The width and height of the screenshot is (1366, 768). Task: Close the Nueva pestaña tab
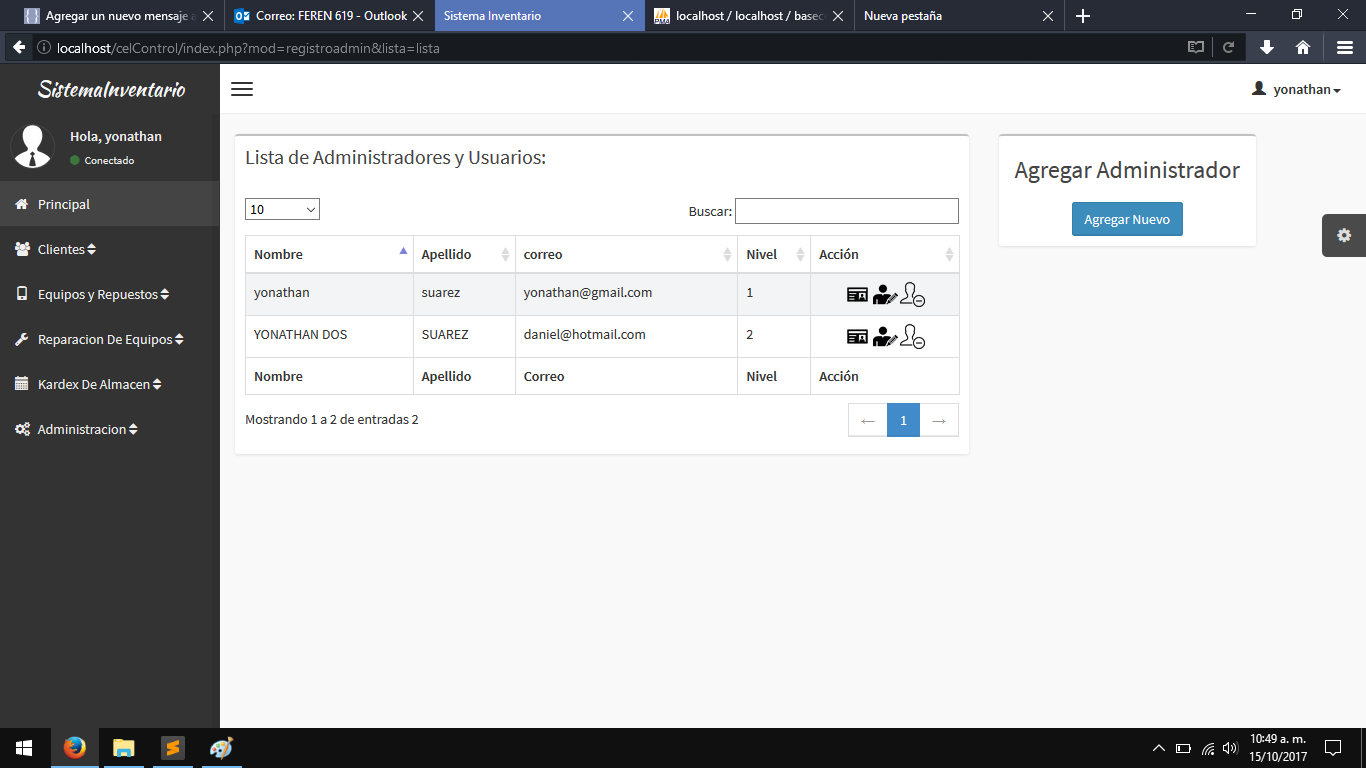1047,16
